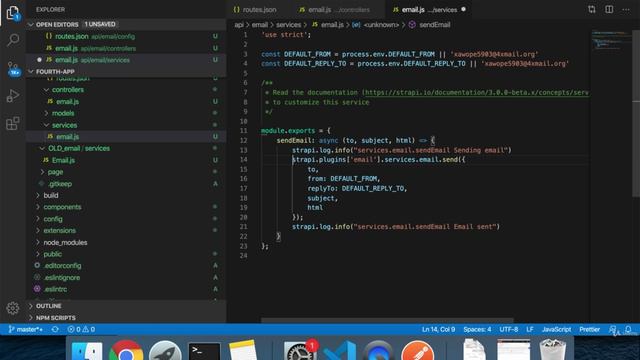This screenshot has width=640, height=360.
Task: Open the .editorconfig file
Action: pos(127,266)
